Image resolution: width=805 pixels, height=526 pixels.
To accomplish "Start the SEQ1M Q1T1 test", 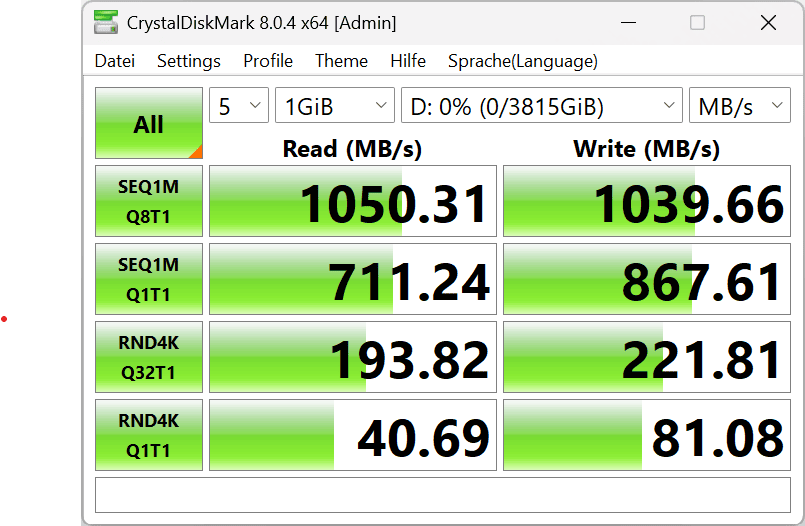I will 148,279.
